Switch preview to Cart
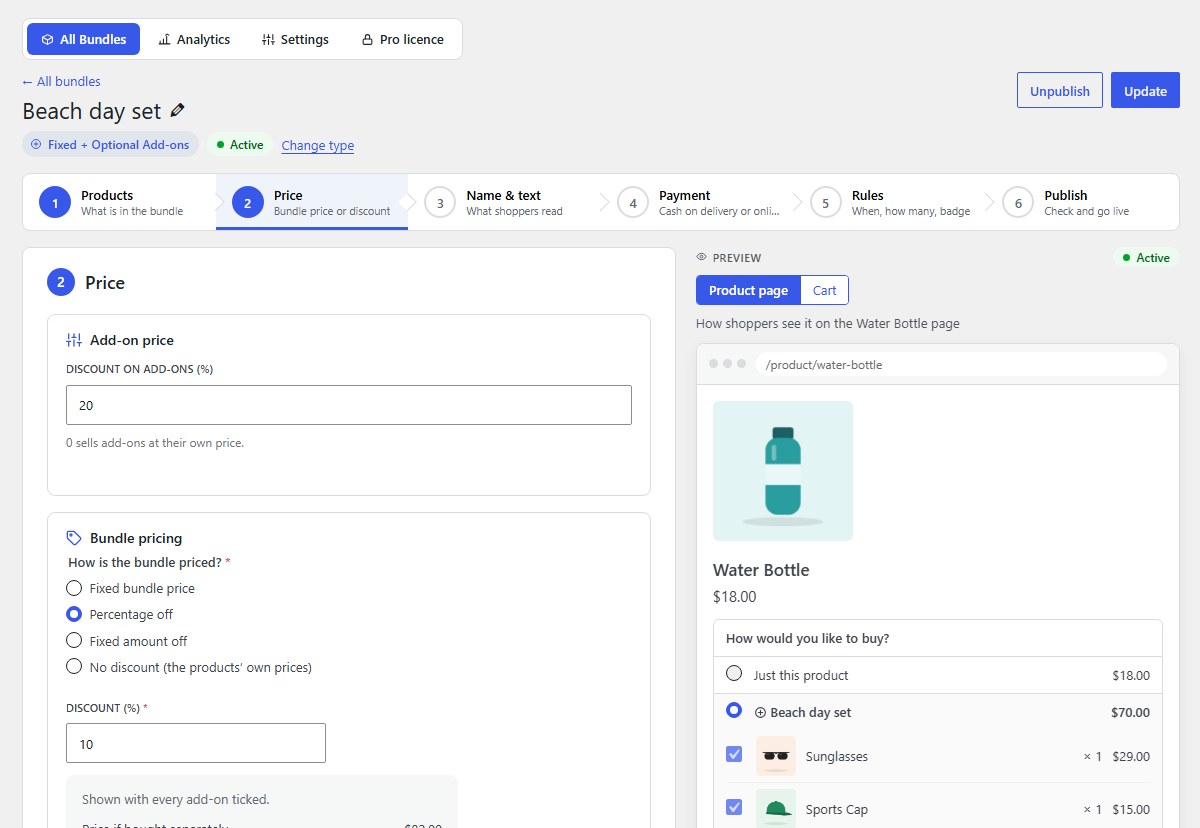Viewport: 1200px width, 828px height. 825,290
